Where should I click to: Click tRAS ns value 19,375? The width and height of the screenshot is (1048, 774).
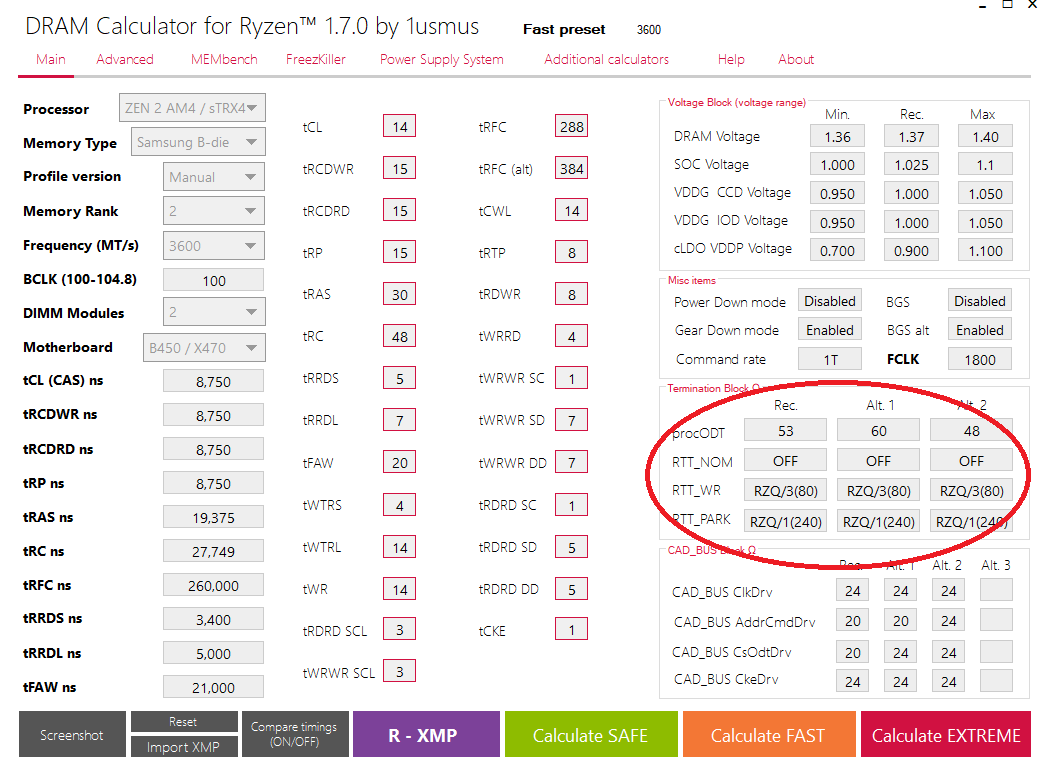(213, 517)
